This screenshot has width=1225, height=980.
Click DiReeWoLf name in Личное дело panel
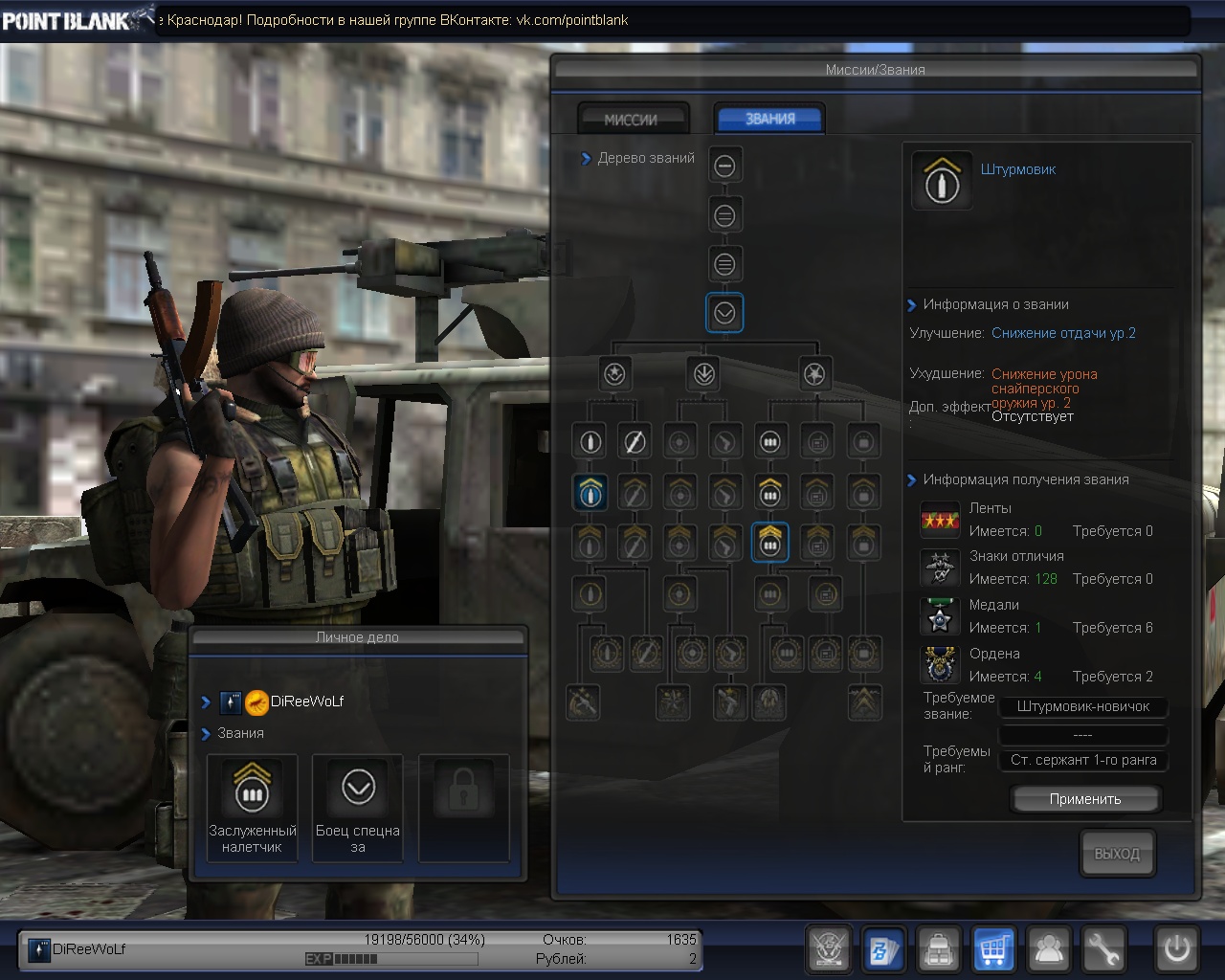[x=307, y=702]
